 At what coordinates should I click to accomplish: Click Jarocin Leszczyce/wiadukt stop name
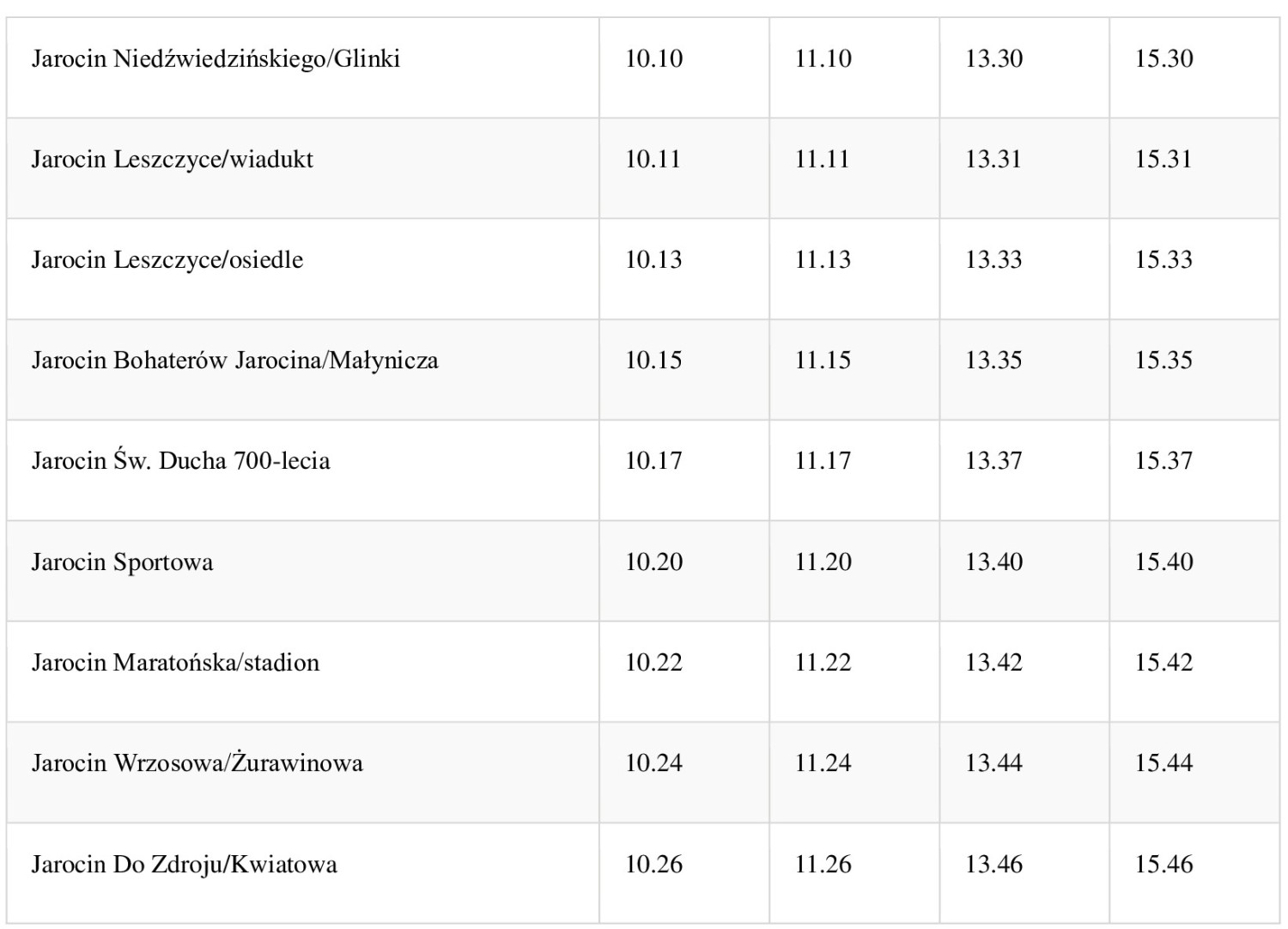click(172, 160)
